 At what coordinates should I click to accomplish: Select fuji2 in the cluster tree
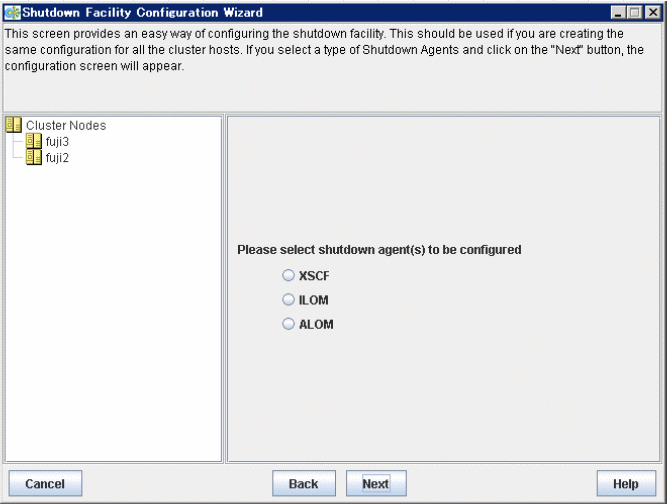click(57, 157)
